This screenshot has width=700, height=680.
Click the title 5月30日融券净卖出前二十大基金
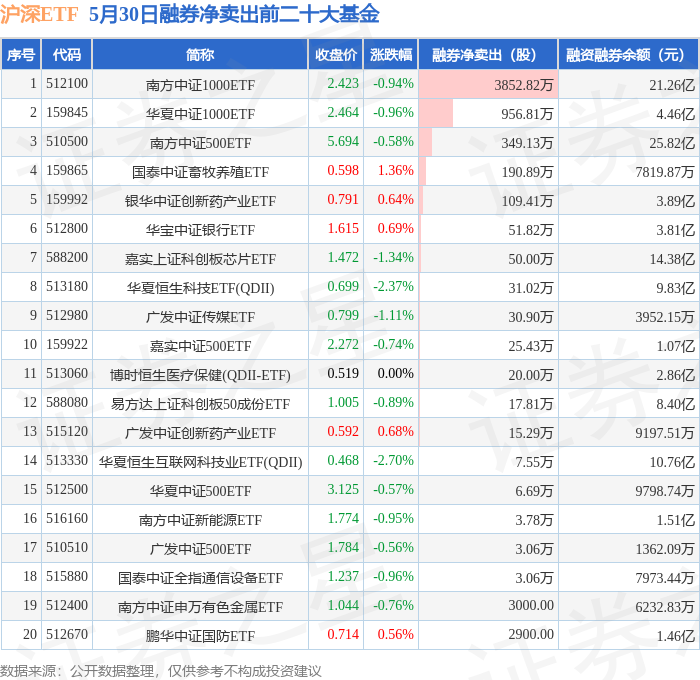click(x=234, y=14)
